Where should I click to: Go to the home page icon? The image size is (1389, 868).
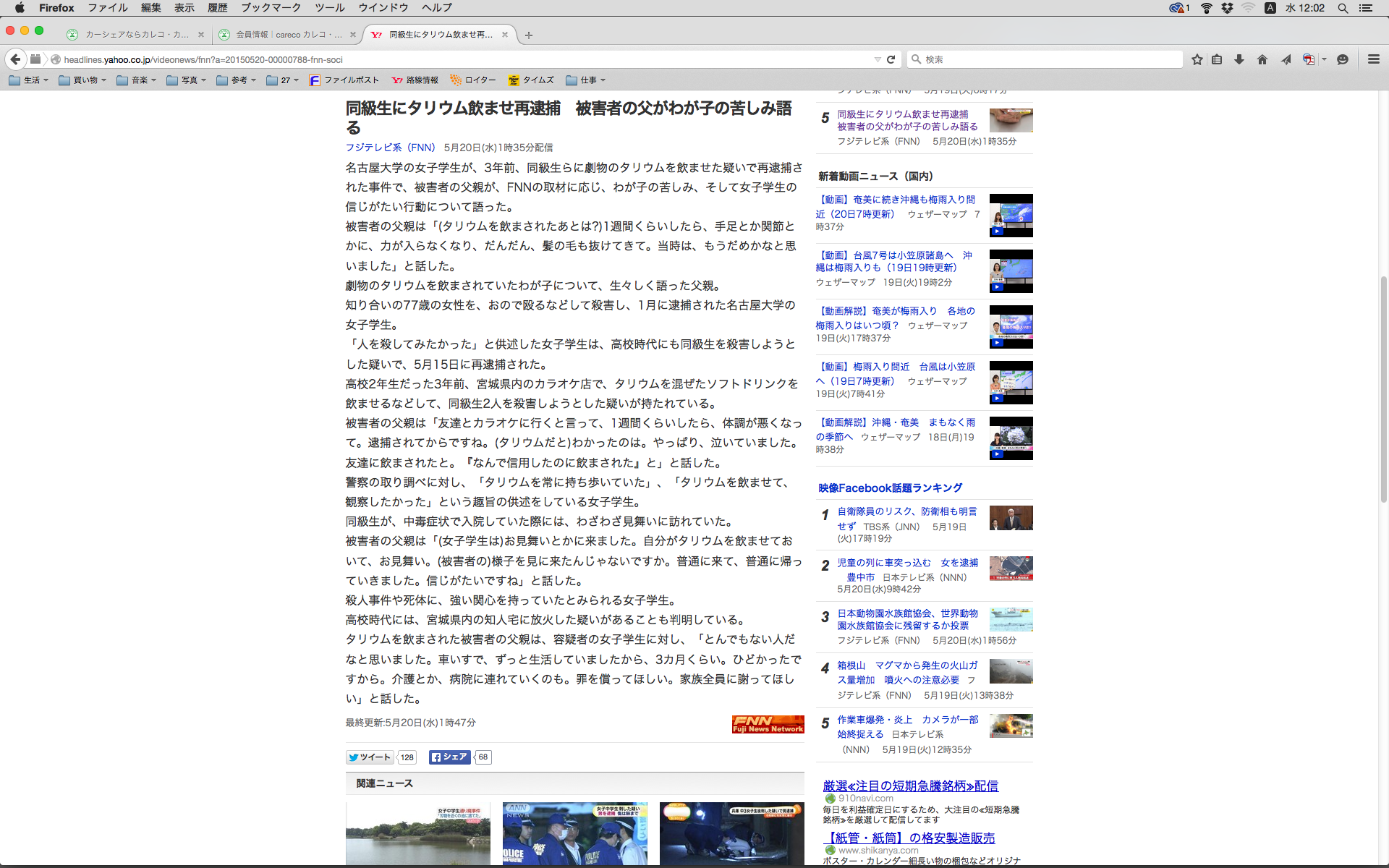(x=1262, y=59)
